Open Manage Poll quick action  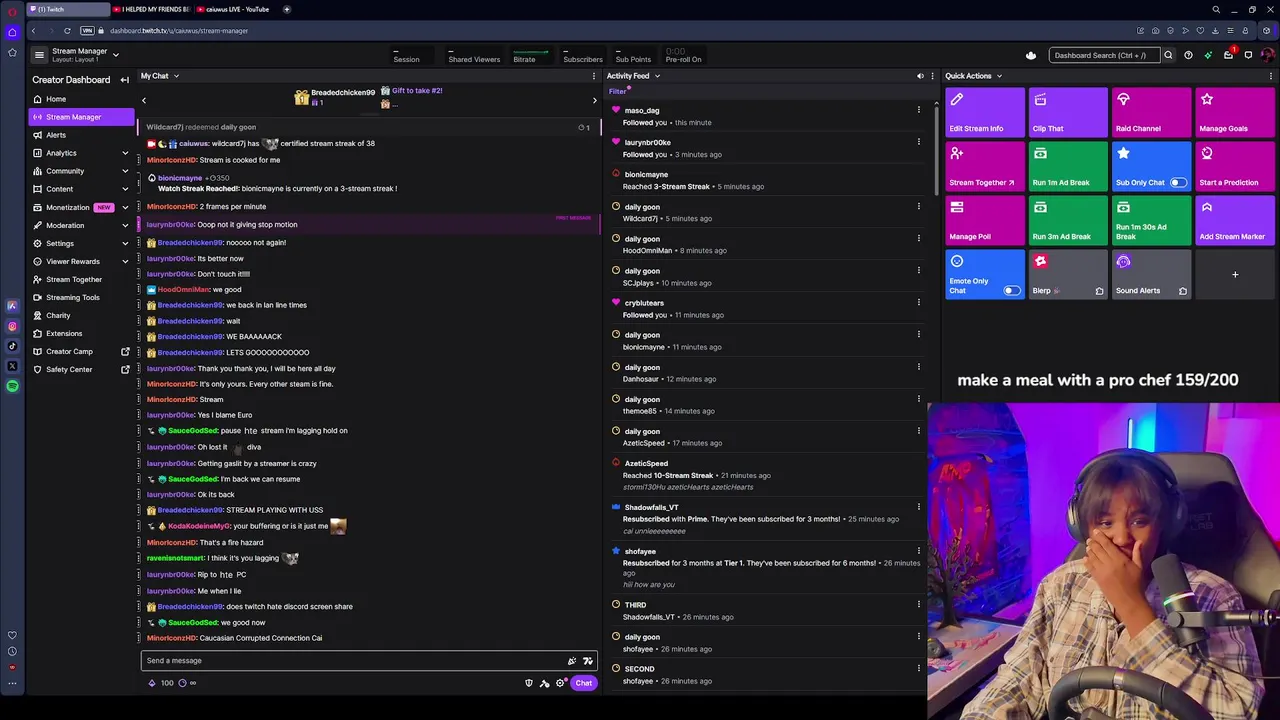click(x=985, y=220)
